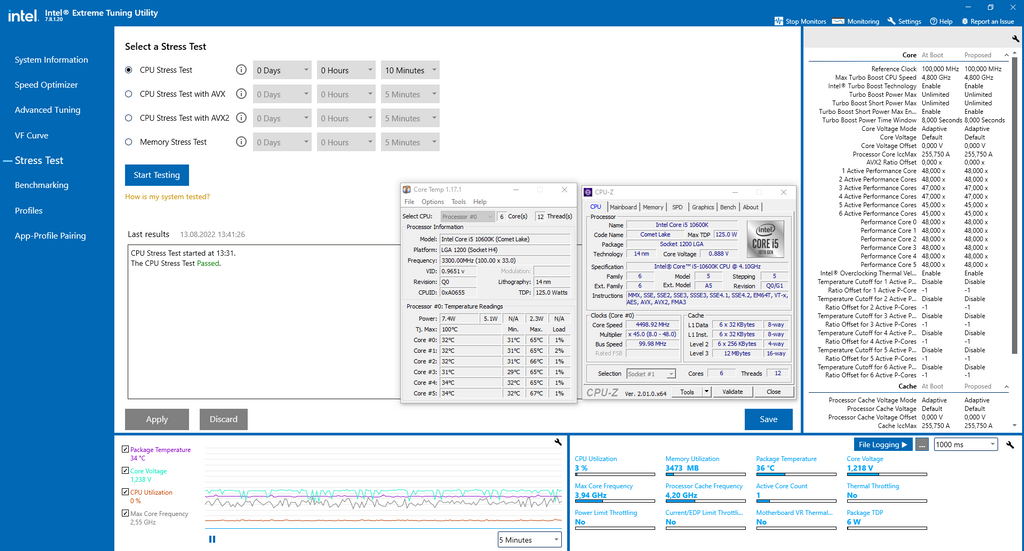The height and width of the screenshot is (551, 1024).
Task: Open Profiles in the sidebar
Action: pyautogui.click(x=29, y=210)
